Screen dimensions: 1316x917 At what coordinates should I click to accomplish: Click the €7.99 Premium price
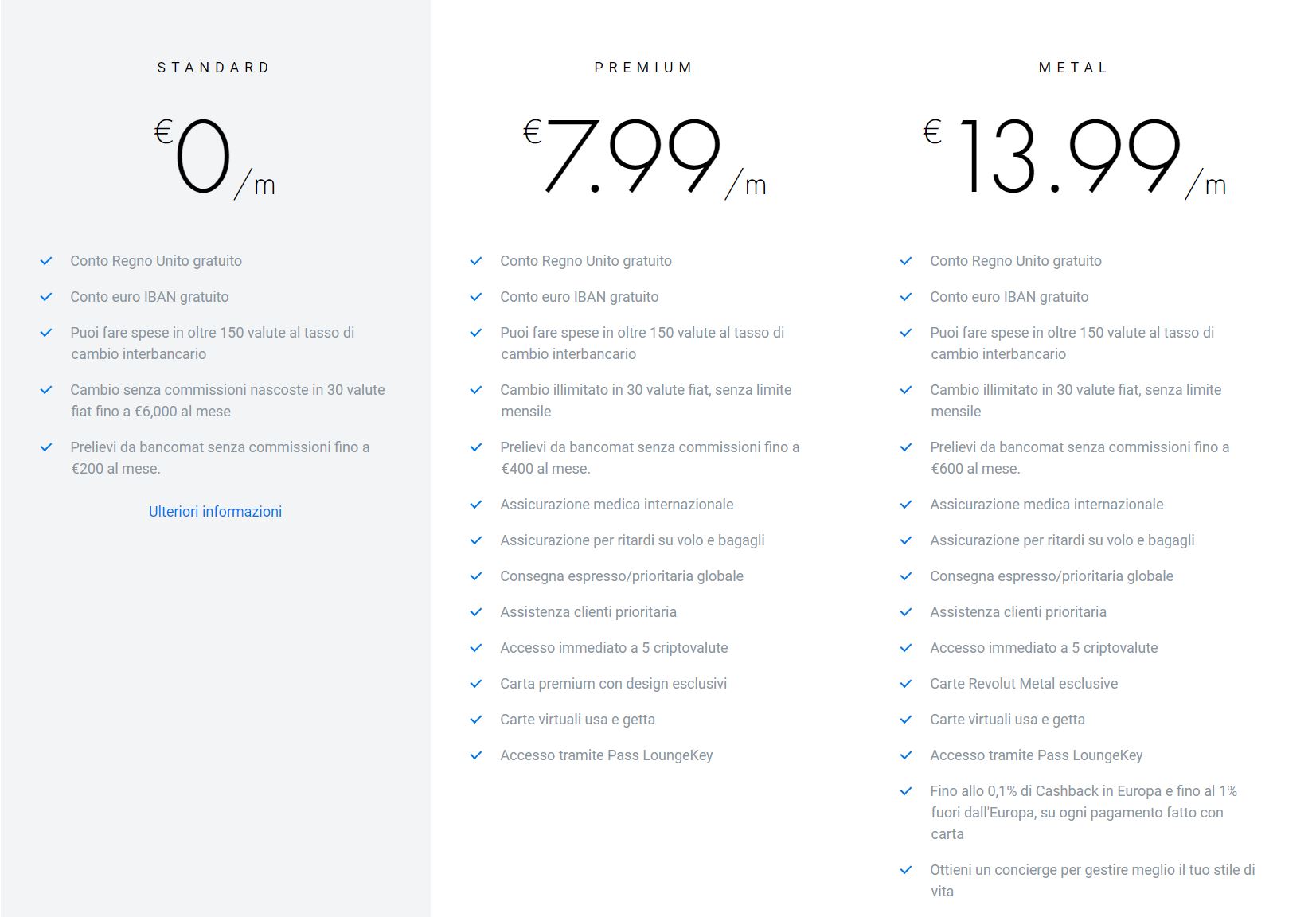pyautogui.click(x=645, y=157)
